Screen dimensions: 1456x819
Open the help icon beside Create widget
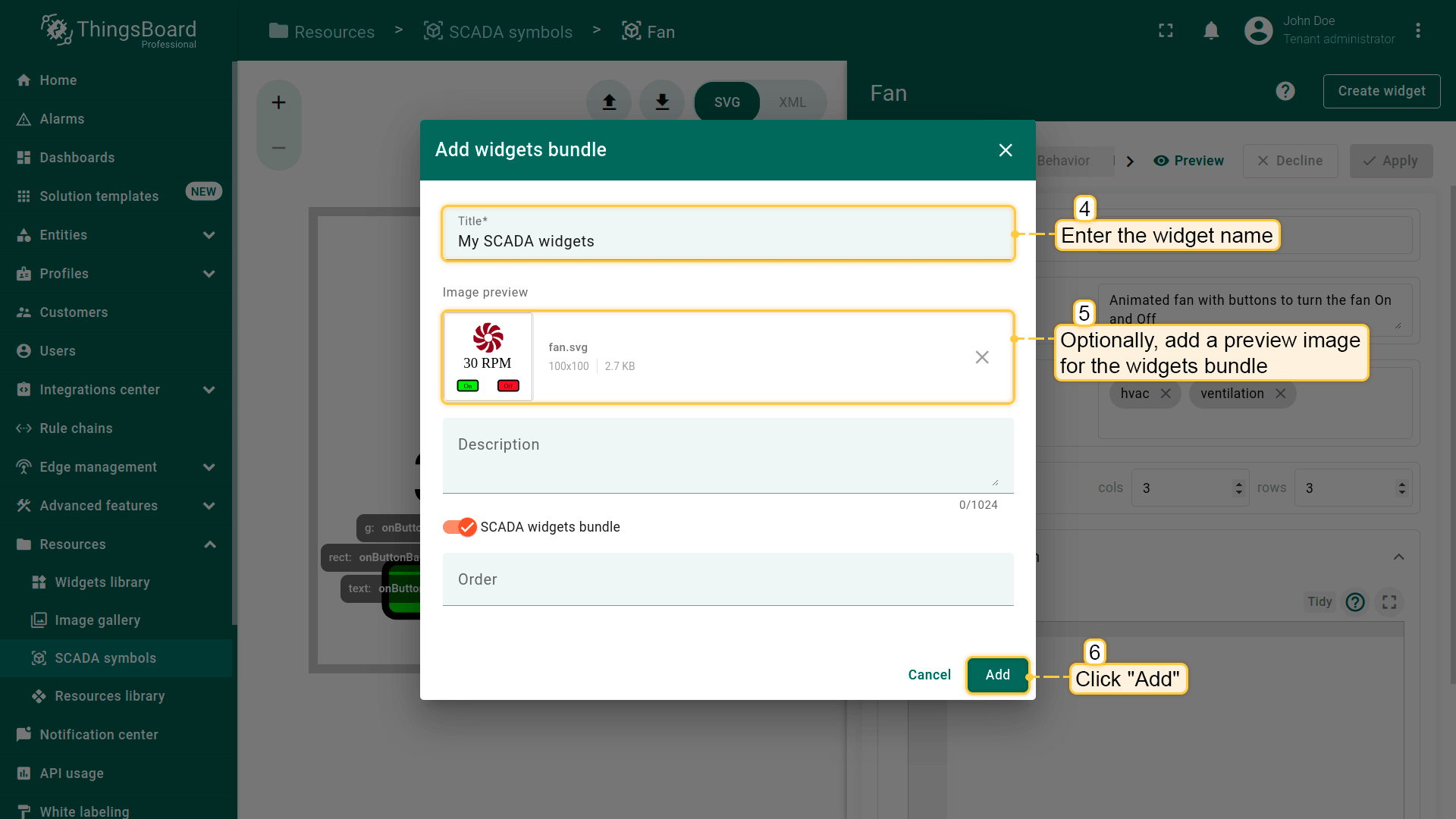point(1285,91)
